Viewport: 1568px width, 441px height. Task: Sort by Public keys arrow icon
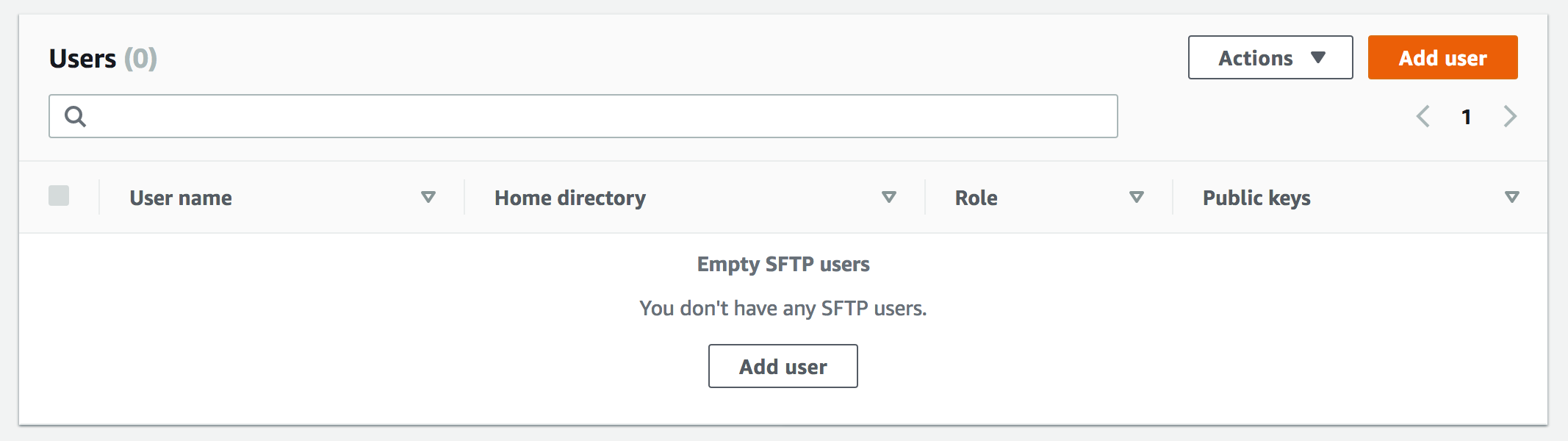point(1512,197)
